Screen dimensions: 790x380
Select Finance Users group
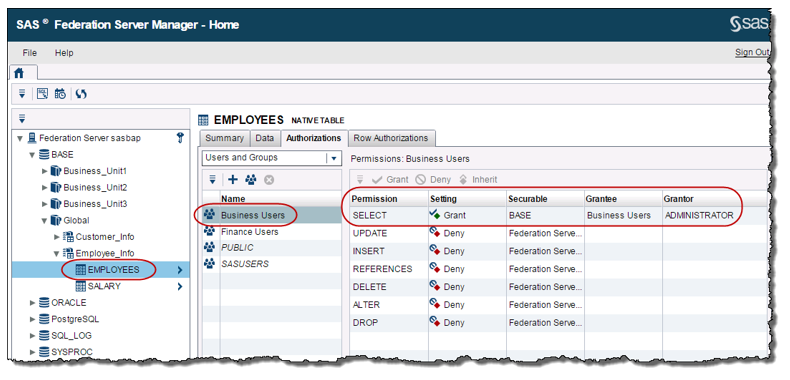272,232
